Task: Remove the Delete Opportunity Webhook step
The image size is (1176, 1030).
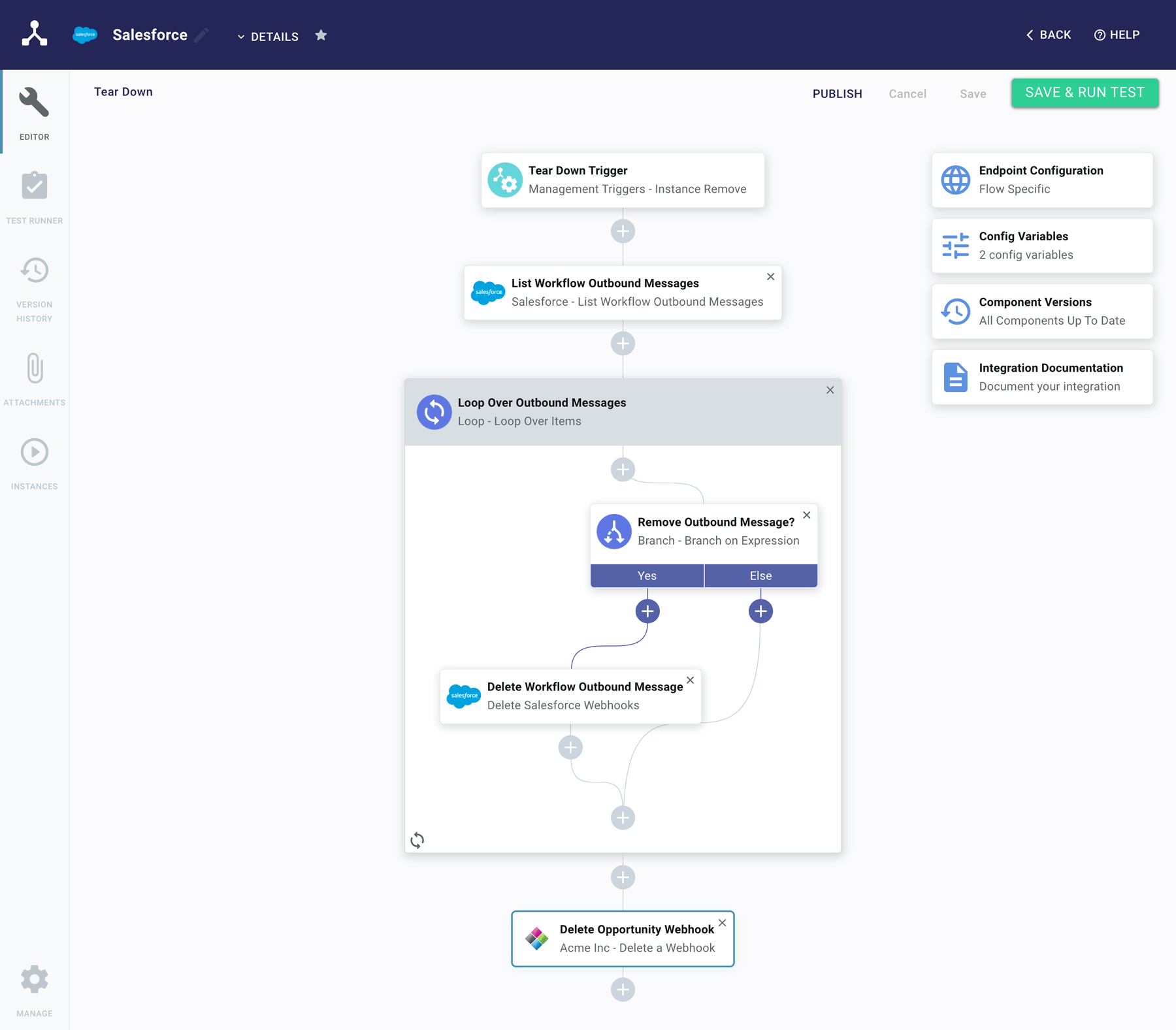Action: (722, 923)
